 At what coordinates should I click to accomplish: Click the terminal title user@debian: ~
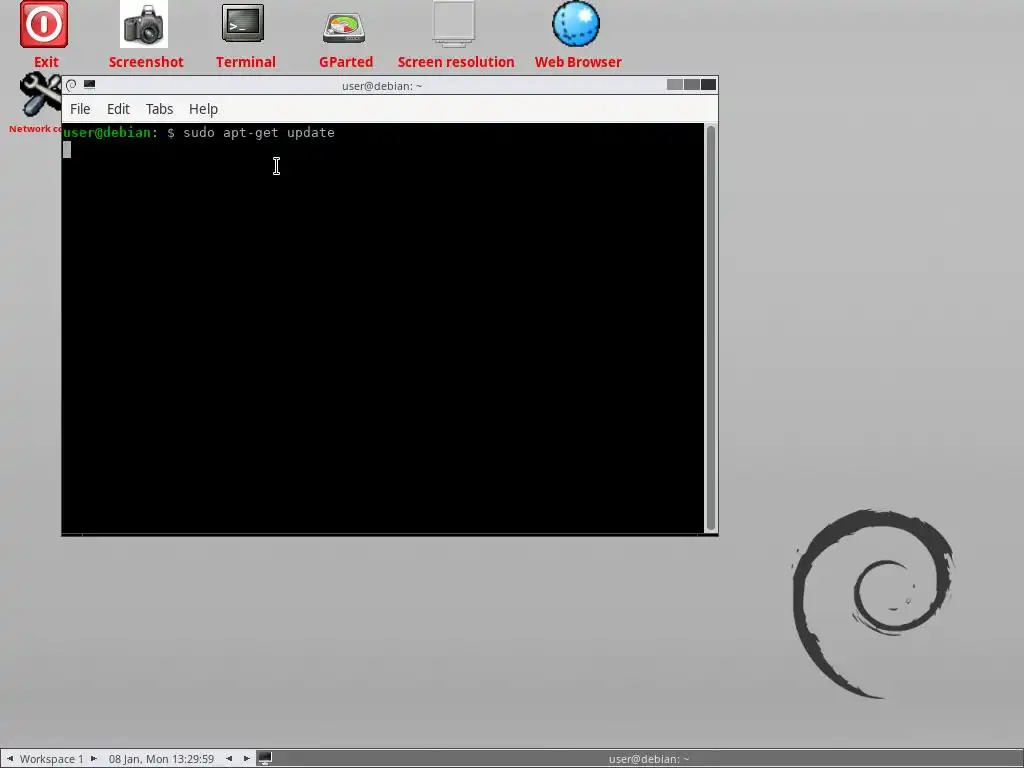(x=382, y=86)
